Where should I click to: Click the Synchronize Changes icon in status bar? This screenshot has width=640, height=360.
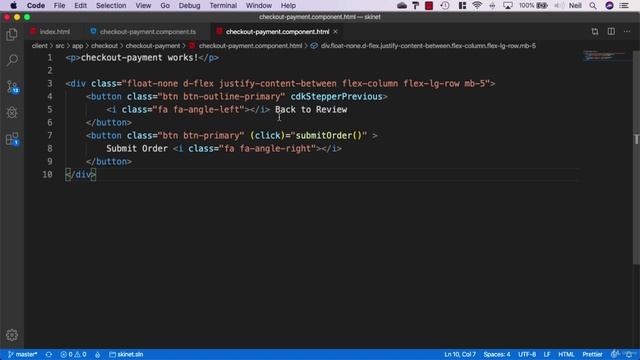49,354
